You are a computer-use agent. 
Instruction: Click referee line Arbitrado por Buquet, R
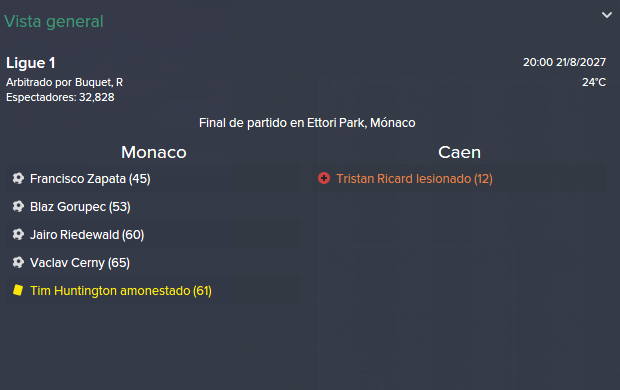[x=64, y=82]
